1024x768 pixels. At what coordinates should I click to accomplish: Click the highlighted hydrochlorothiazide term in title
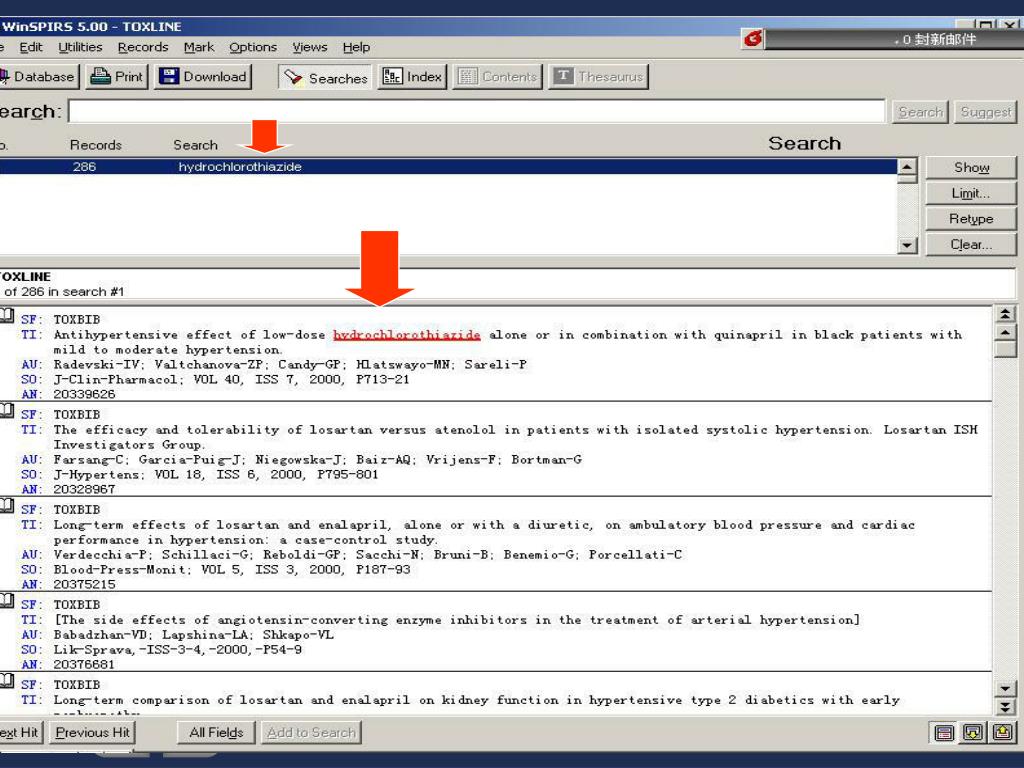[x=407, y=334]
